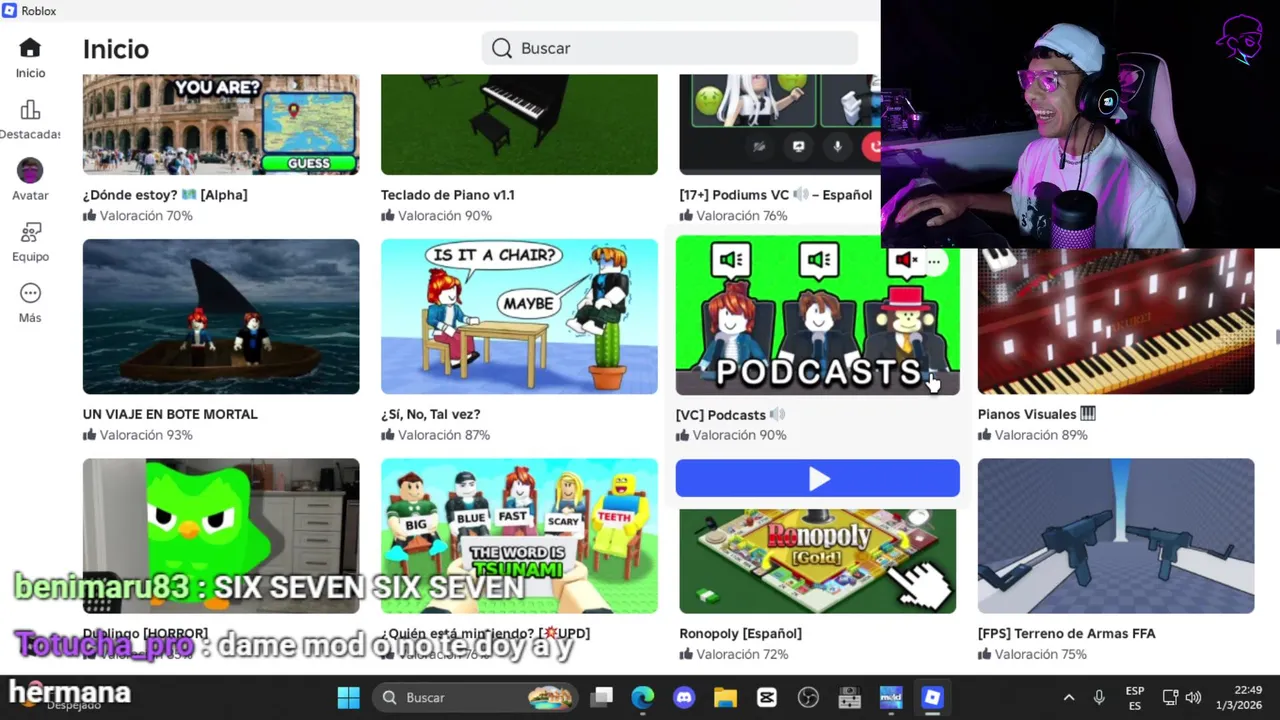Click the "¿Dónde estoy? [Alpha]" title
1280x720 pixels.
coord(165,195)
